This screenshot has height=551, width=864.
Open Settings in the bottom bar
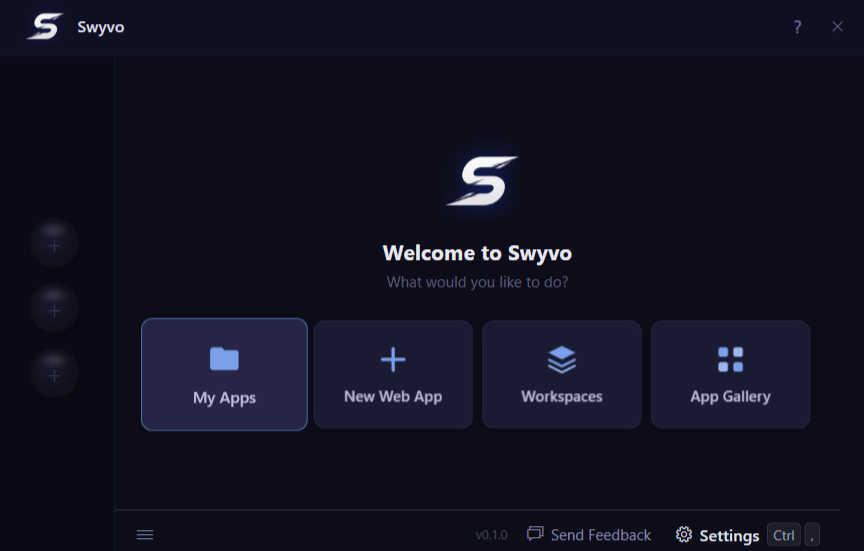[718, 535]
